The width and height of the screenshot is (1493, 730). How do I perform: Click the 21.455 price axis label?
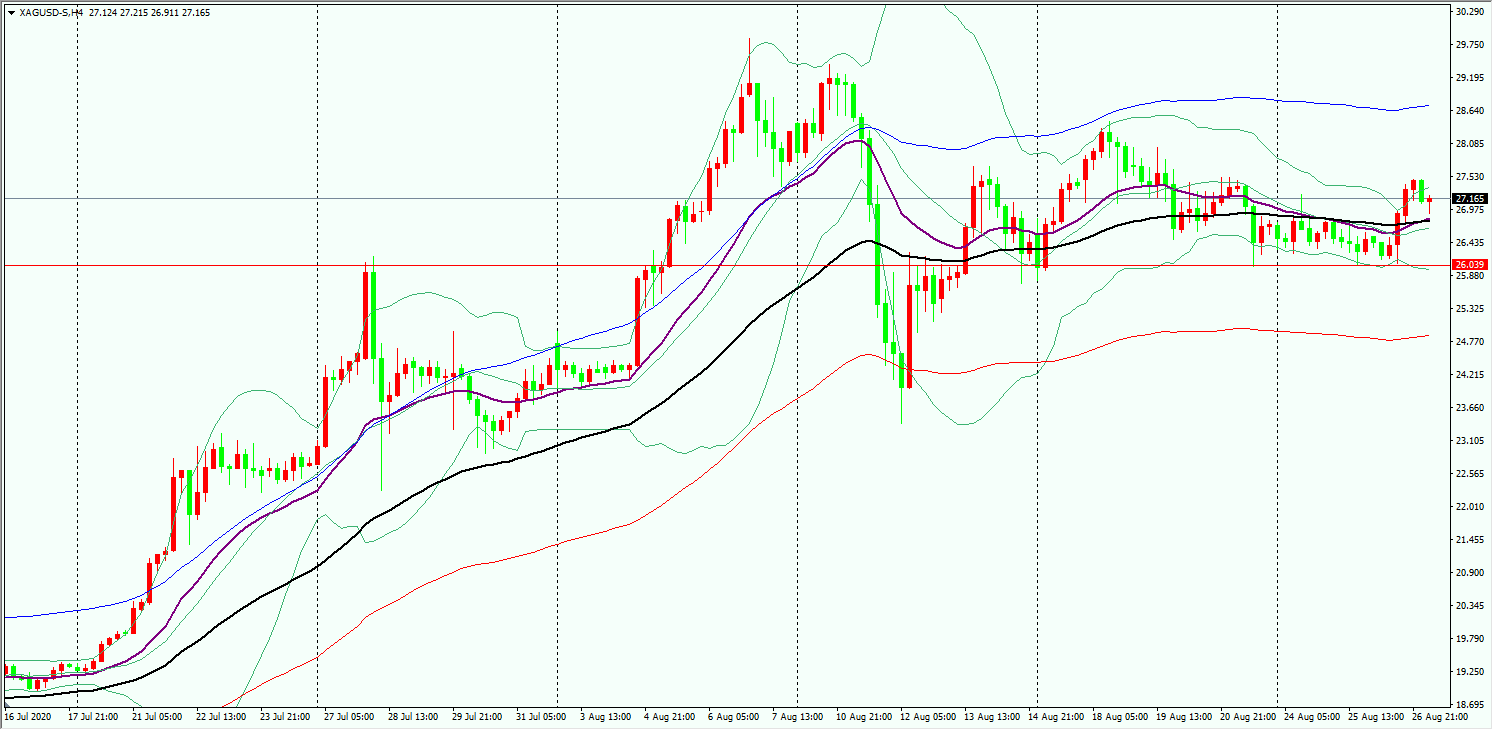click(1469, 540)
